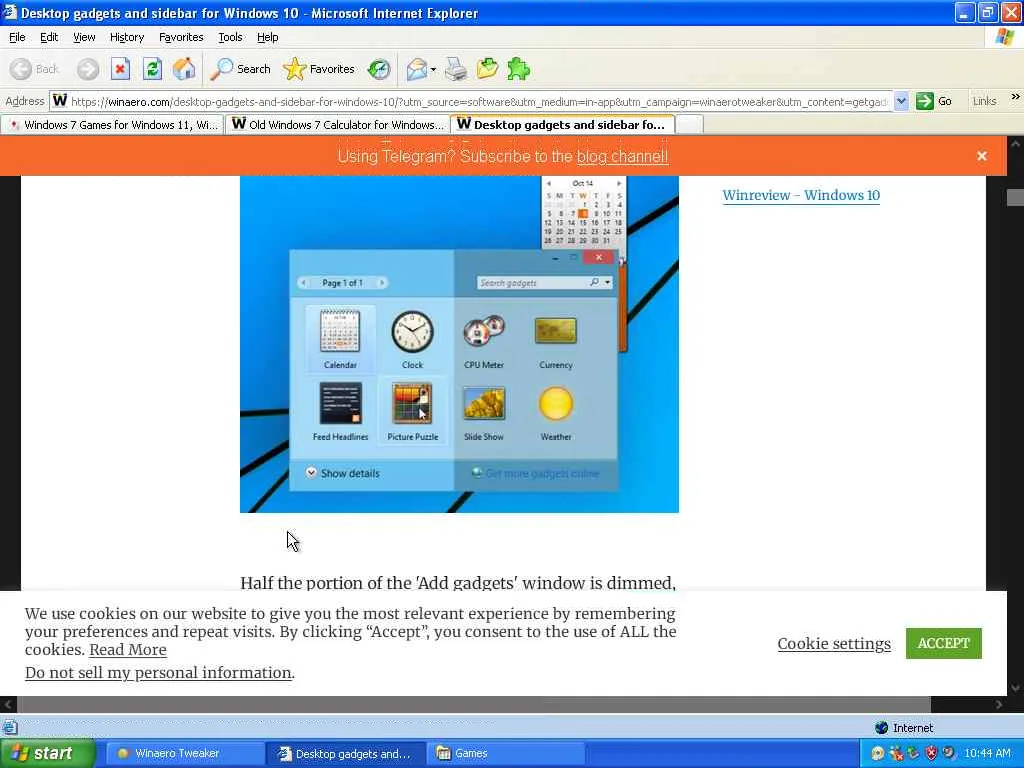This screenshot has height=768, width=1024.
Task: Go back with the Back arrow button
Action: pos(35,69)
